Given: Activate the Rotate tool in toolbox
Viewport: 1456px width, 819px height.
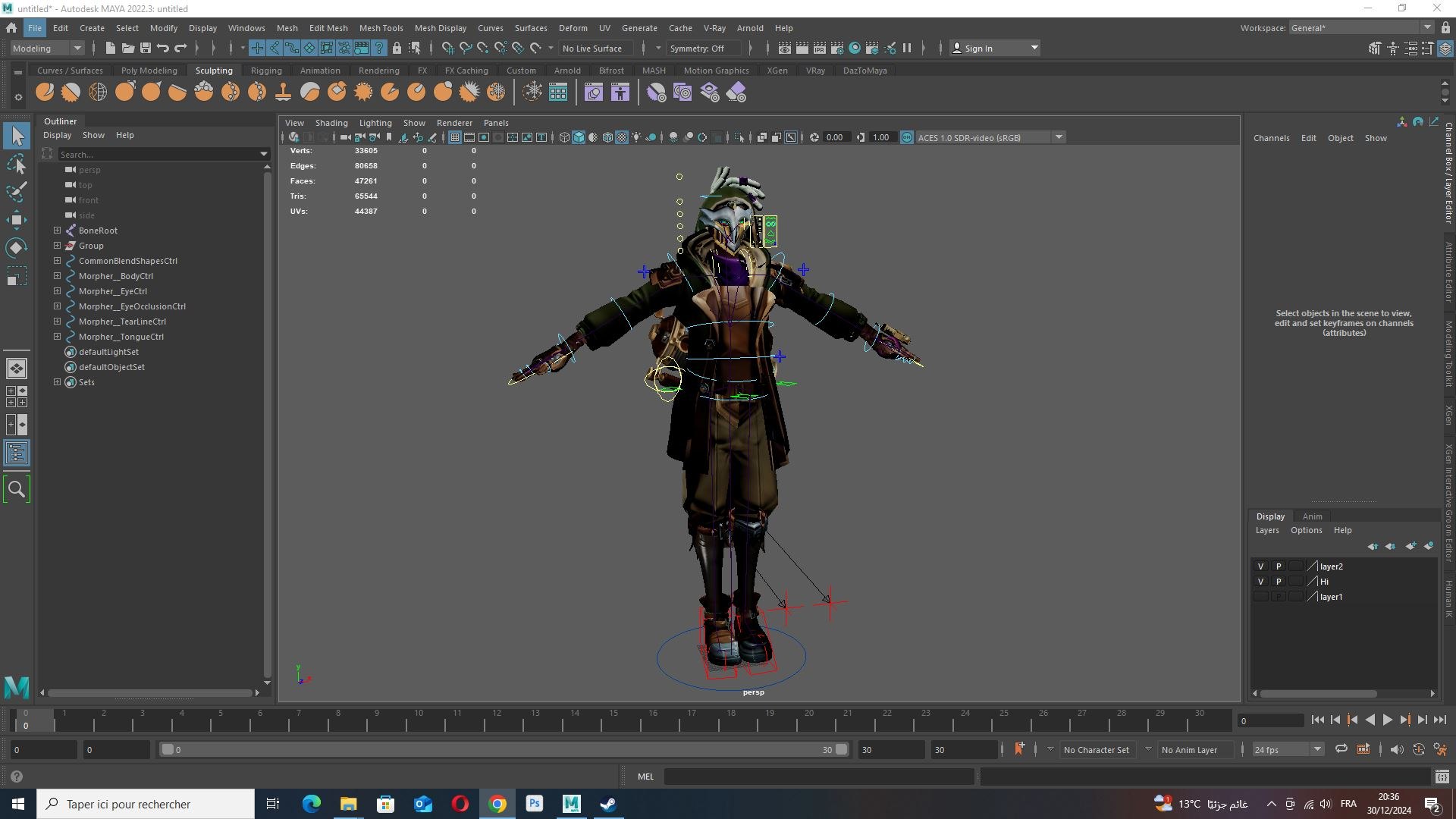Looking at the screenshot, I should point(17,248).
